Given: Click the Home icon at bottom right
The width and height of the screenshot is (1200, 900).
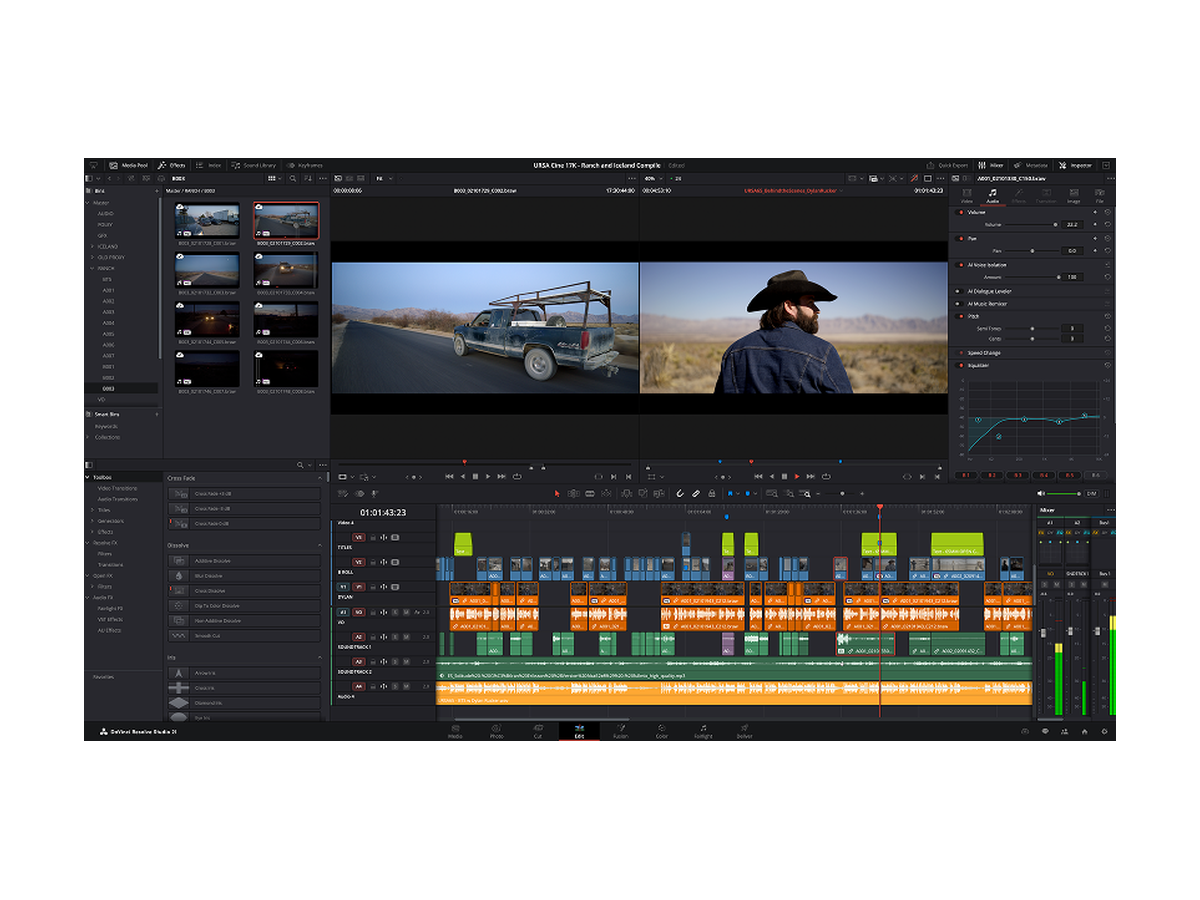Looking at the screenshot, I should 1085,731.
